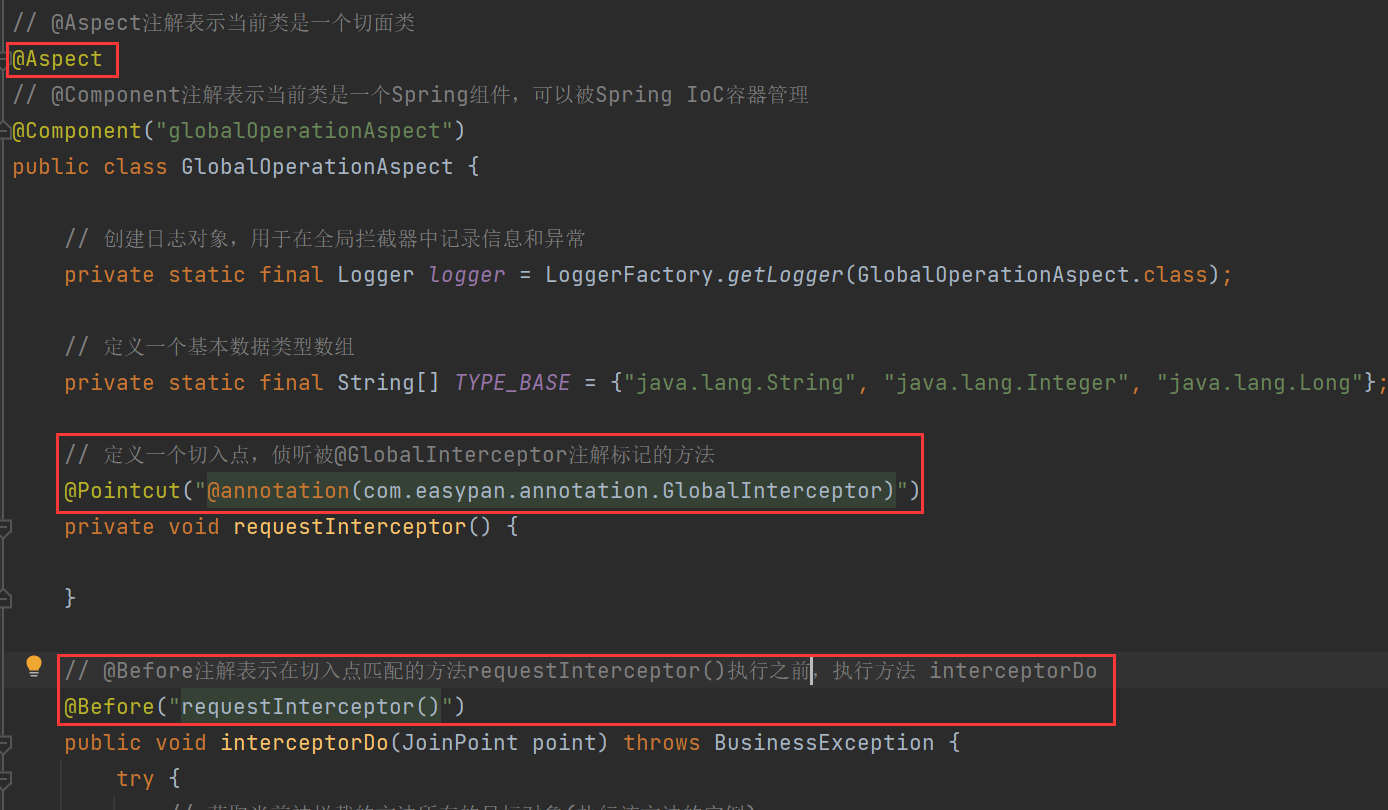1388x810 pixels.
Task: Collapse the interceptorDo method fold marker
Action: tap(5, 743)
